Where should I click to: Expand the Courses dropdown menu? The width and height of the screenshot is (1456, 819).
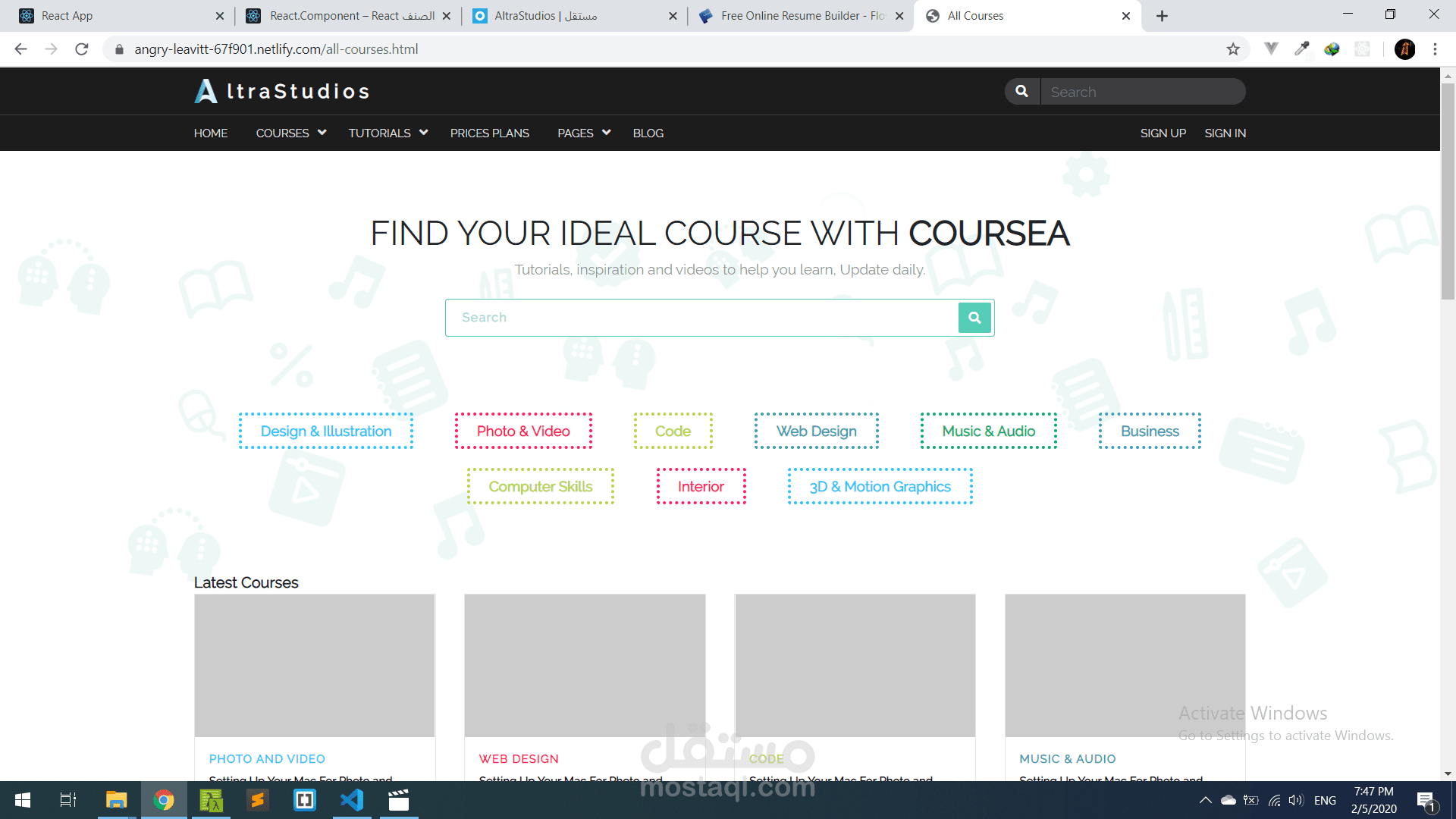coord(291,133)
